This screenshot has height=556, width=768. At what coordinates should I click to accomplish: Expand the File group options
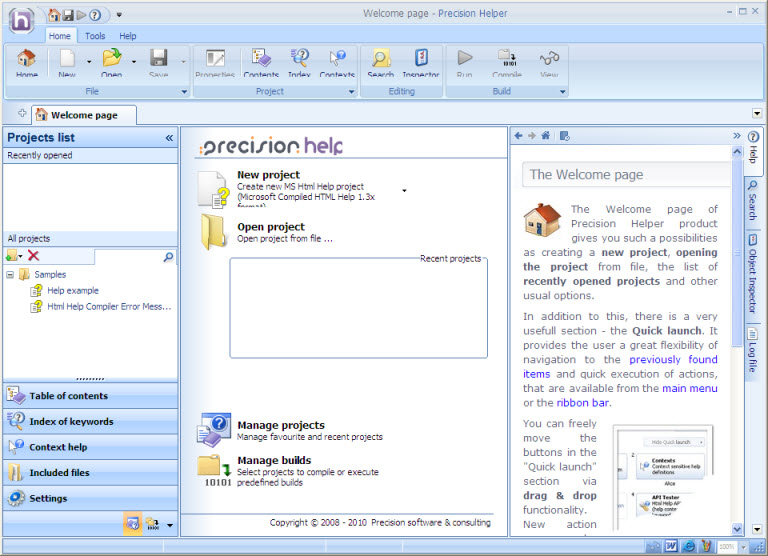184,92
